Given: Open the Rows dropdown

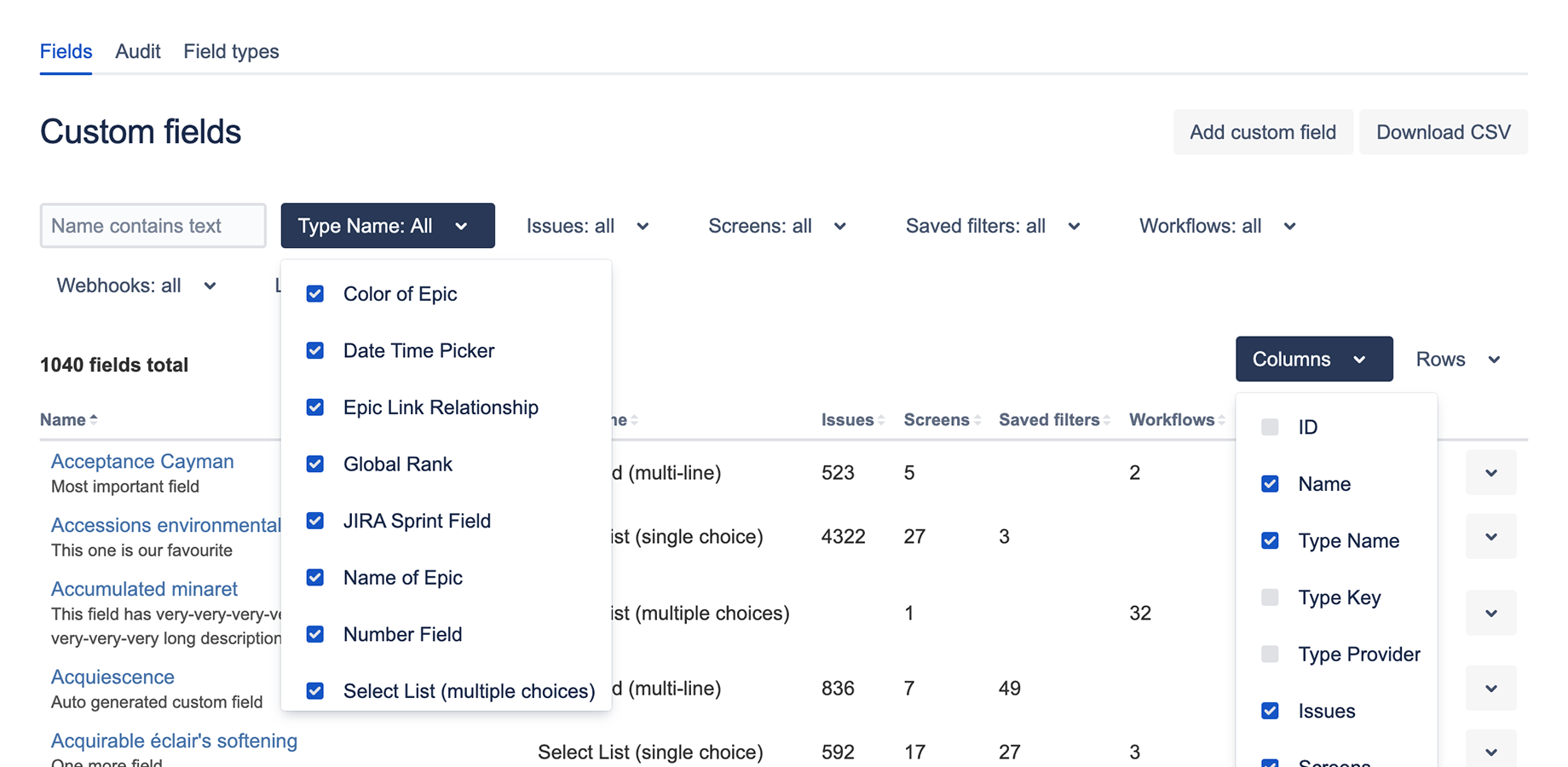Looking at the screenshot, I should pos(1457,359).
